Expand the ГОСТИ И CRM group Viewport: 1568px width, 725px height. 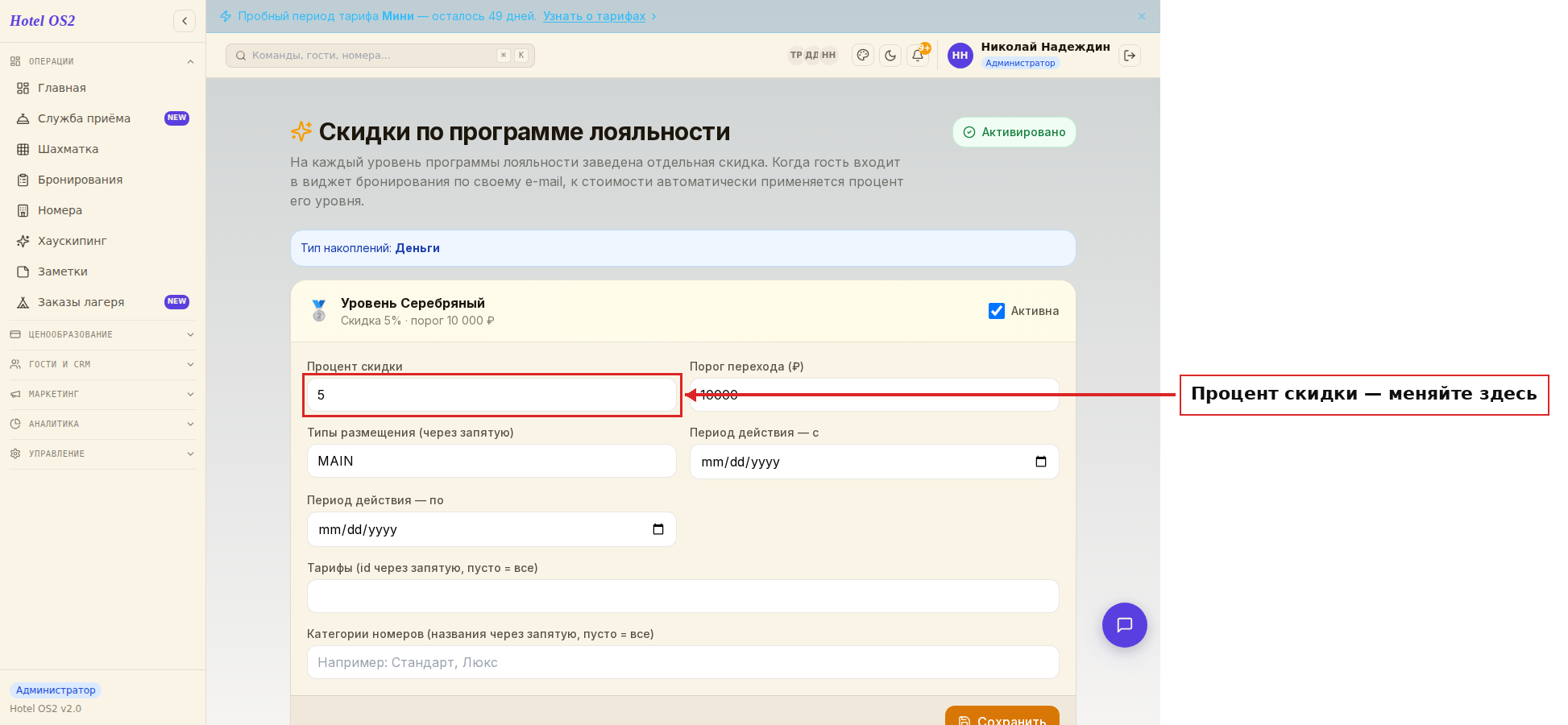click(x=102, y=364)
